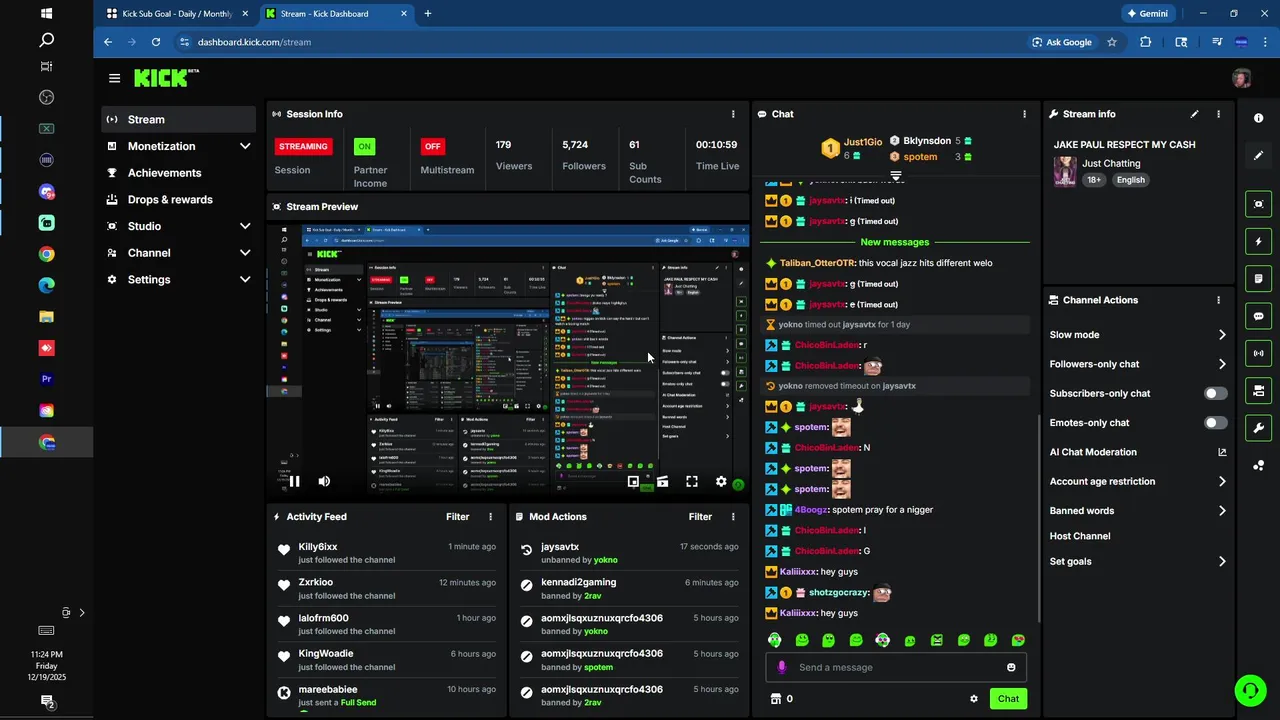Open Adobe Premiere Pro from the taskbar
The width and height of the screenshot is (1280, 720).
(x=46, y=379)
